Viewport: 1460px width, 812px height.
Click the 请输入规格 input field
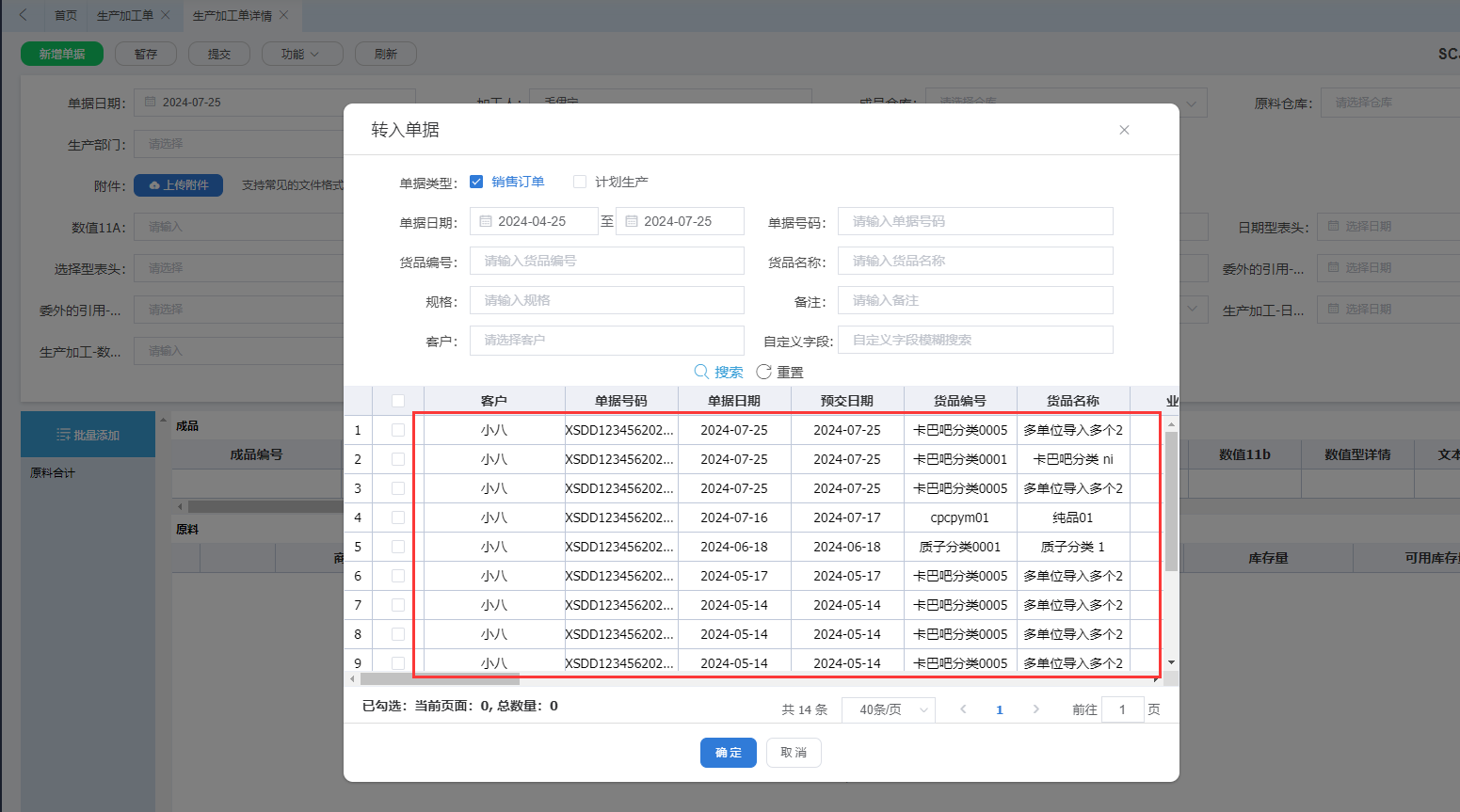[x=607, y=300]
